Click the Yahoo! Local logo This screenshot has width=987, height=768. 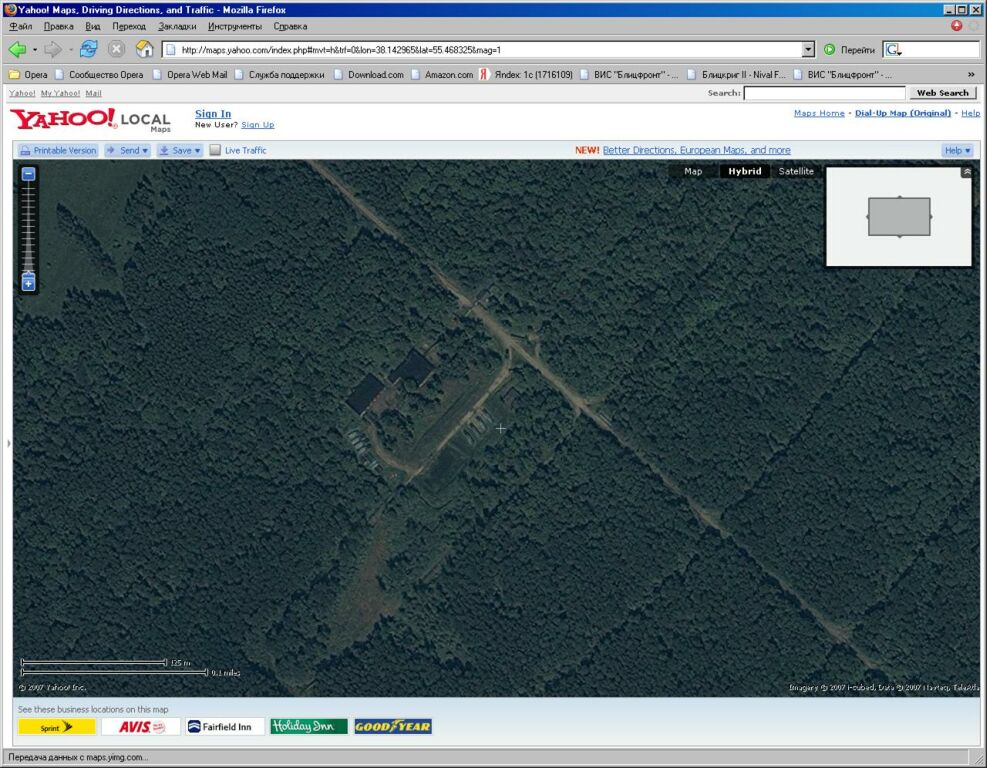90,119
